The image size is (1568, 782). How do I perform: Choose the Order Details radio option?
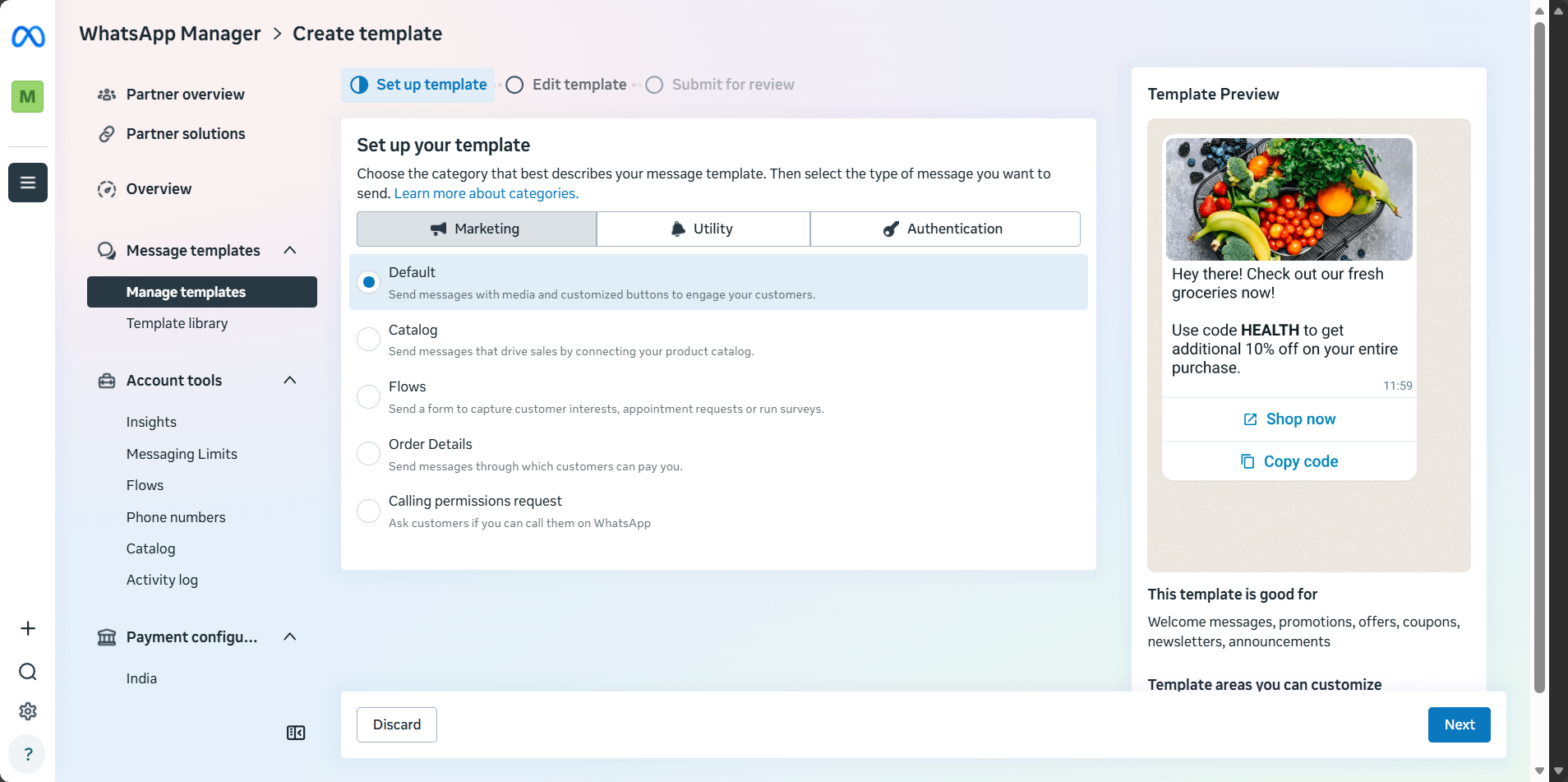tap(368, 454)
